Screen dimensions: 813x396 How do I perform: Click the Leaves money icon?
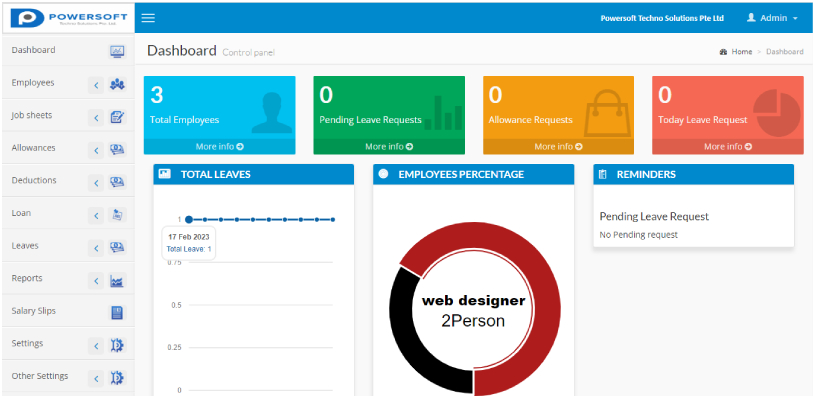point(117,247)
